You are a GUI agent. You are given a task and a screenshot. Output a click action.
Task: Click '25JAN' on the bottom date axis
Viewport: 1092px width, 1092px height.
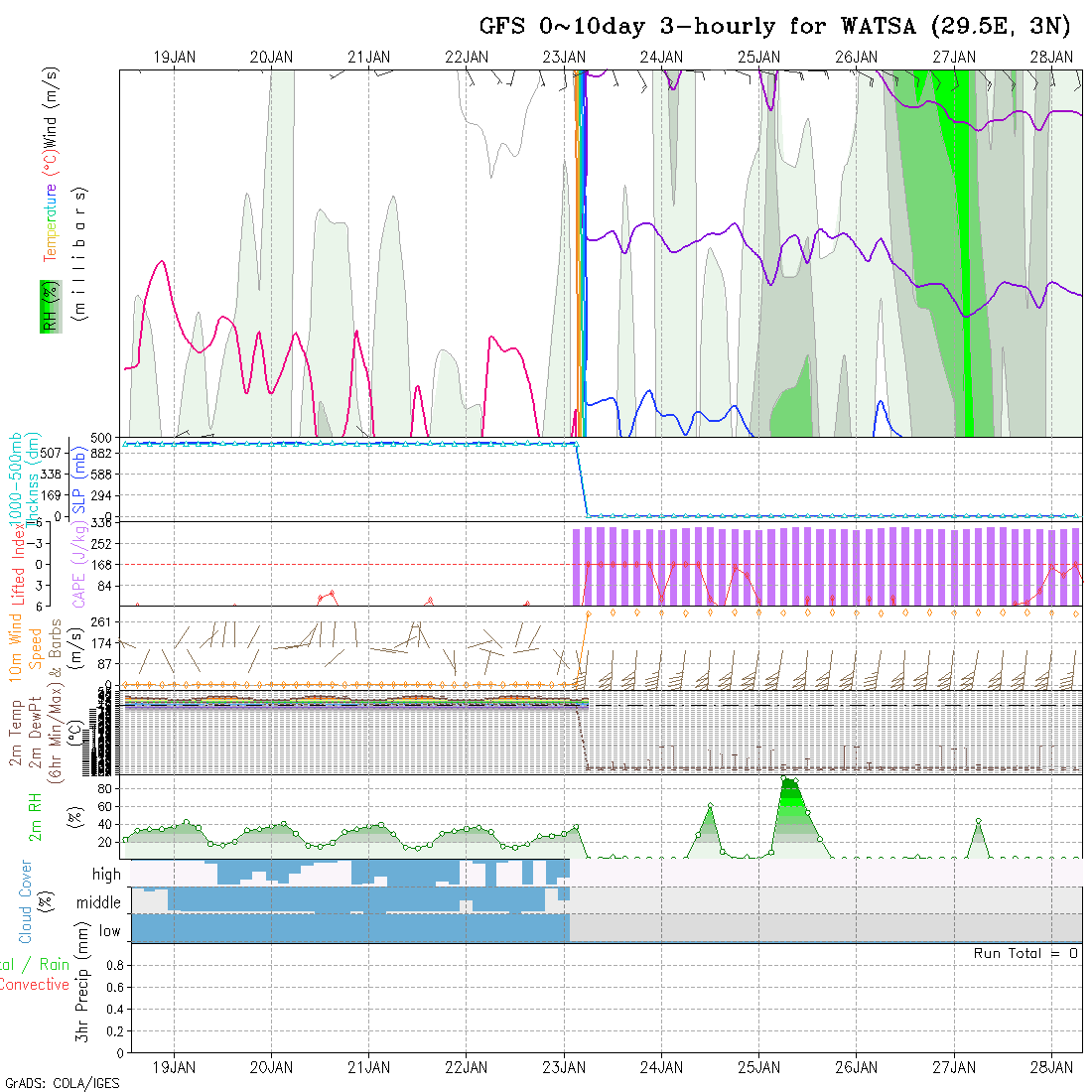tap(759, 1067)
